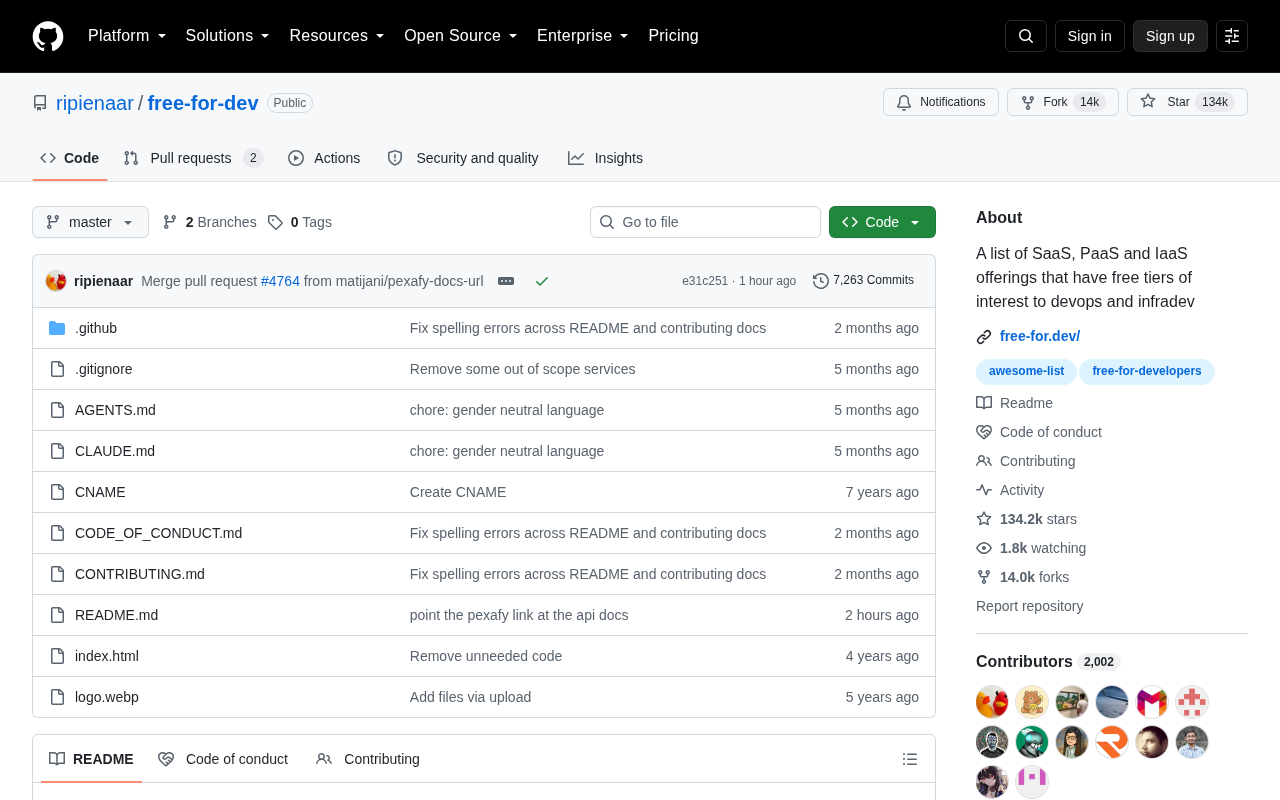Click the Notifications button
Screen dimensions: 1280x800
click(941, 102)
